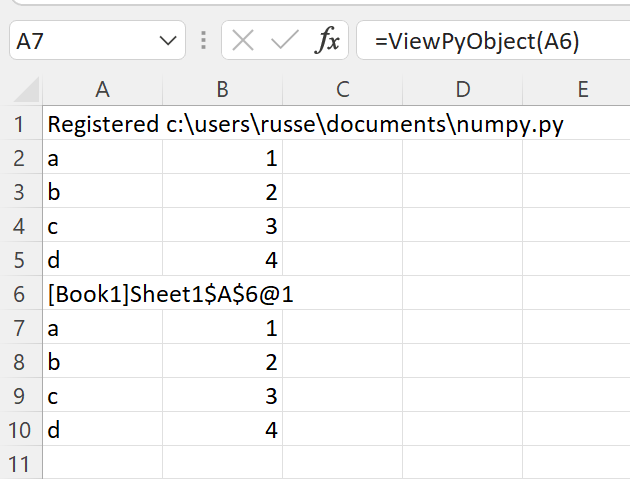Select the column B header
630x479 pixels.
pos(223,89)
